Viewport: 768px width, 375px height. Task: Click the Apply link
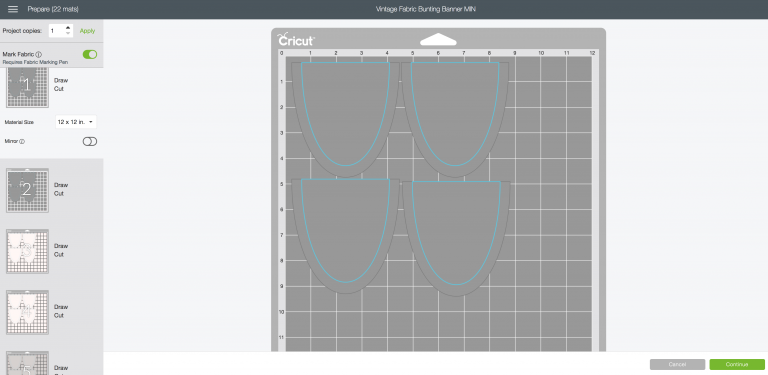87,31
